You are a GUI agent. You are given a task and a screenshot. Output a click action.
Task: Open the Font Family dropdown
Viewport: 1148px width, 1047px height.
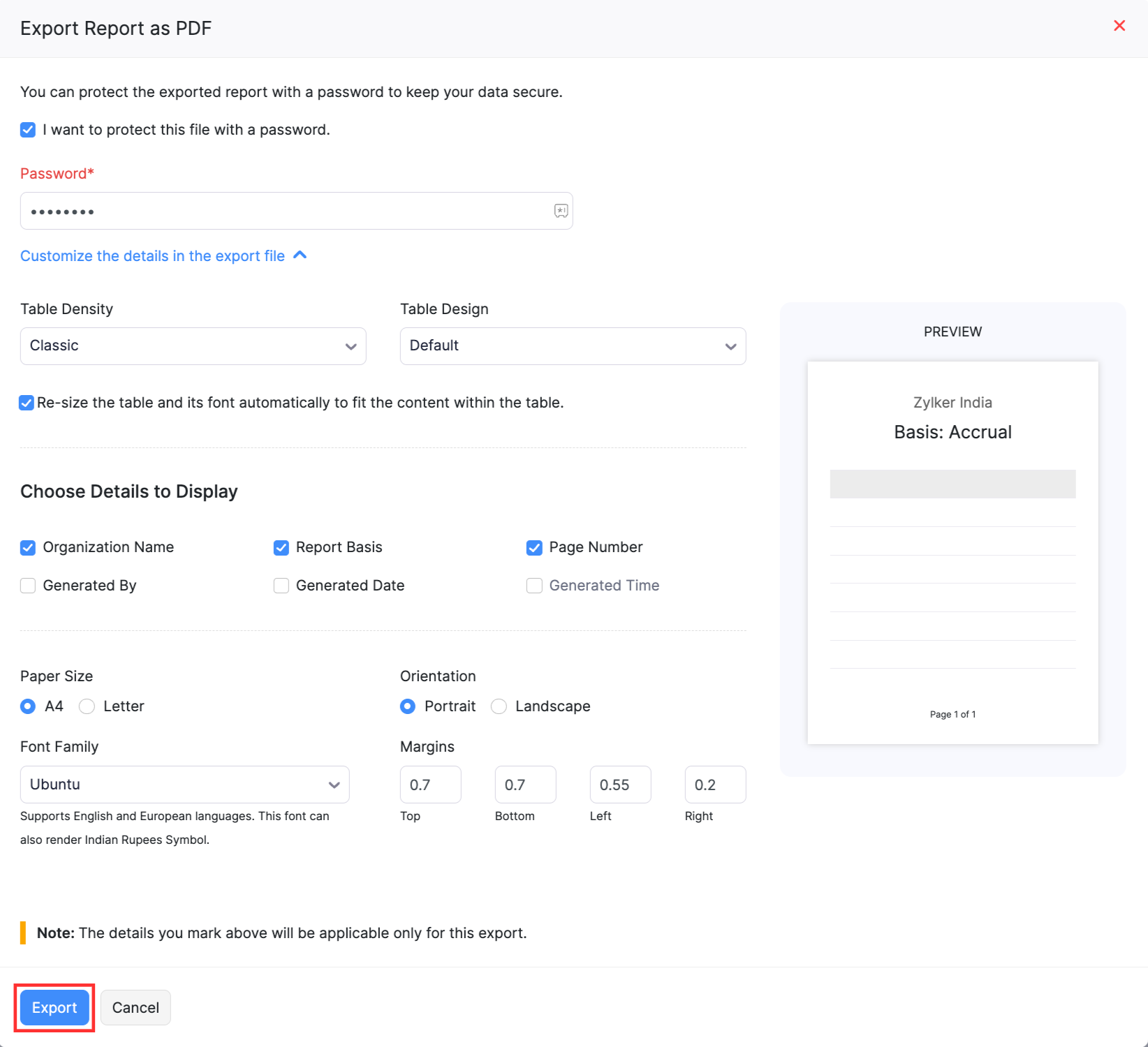184,785
